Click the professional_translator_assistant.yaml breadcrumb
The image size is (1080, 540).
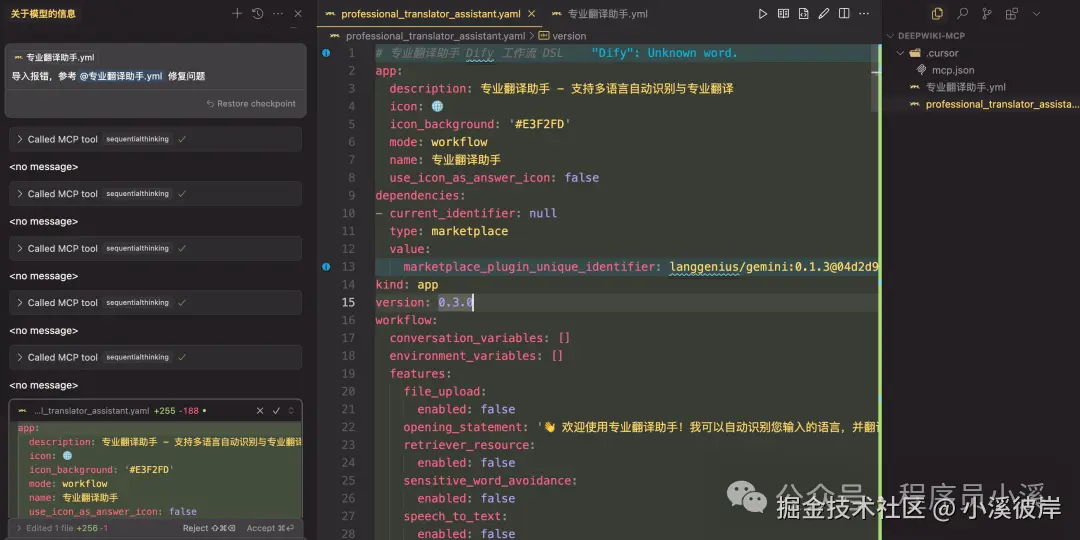point(435,36)
